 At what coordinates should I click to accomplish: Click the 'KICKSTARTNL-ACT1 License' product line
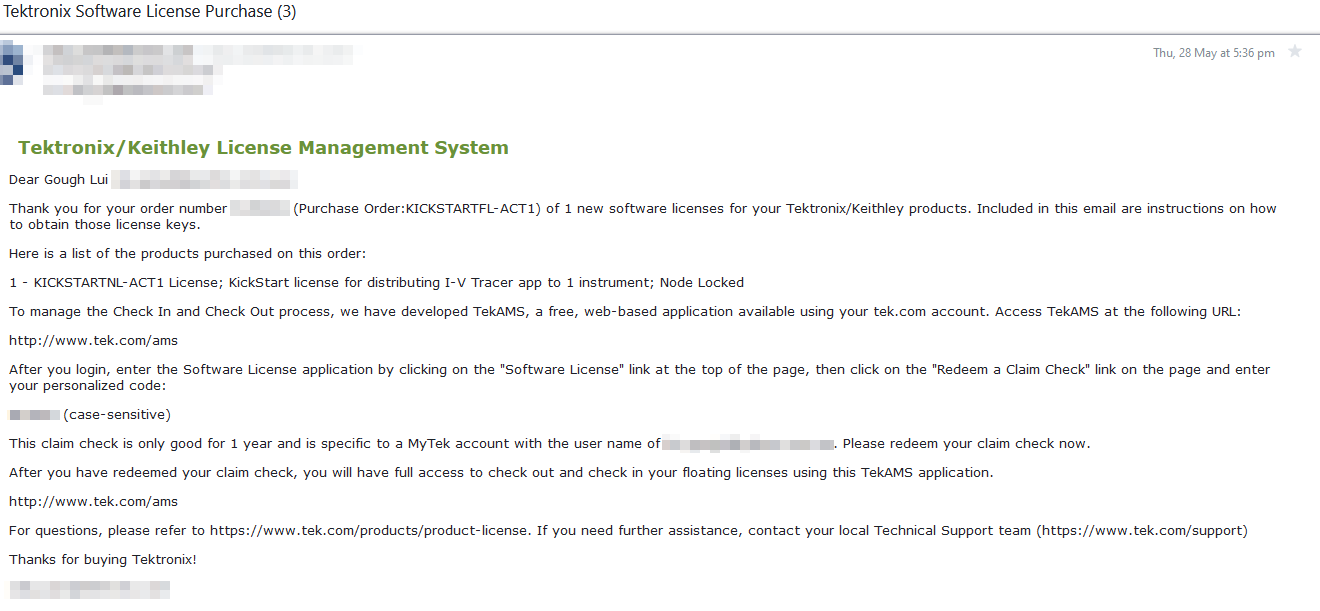tap(376, 283)
